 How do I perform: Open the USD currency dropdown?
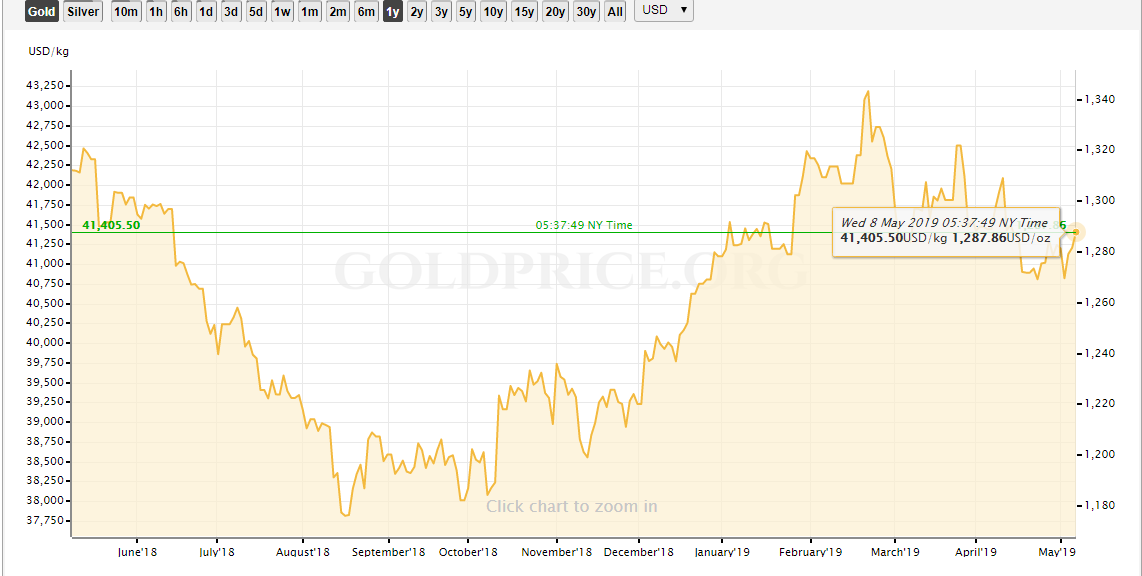click(x=663, y=11)
